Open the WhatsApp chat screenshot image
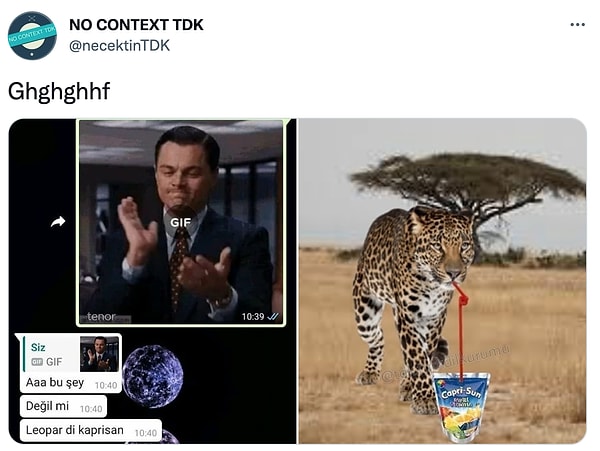 point(152,281)
